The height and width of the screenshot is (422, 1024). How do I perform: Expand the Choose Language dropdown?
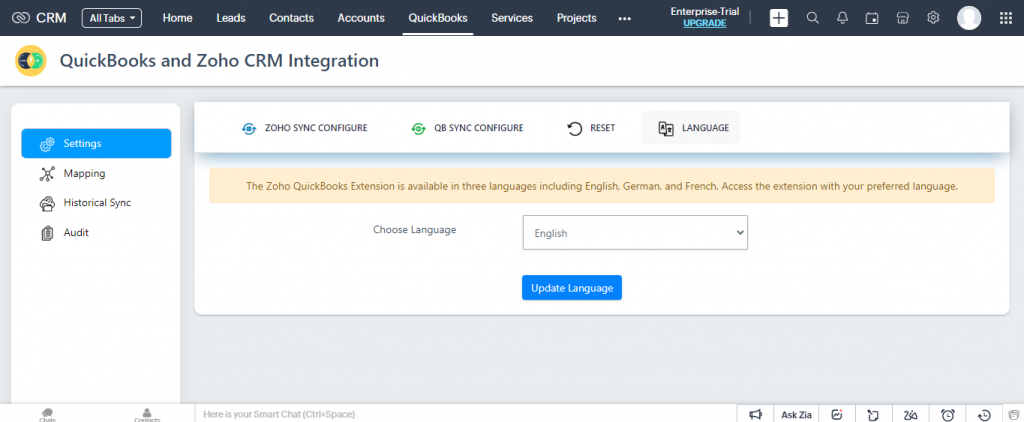point(635,233)
